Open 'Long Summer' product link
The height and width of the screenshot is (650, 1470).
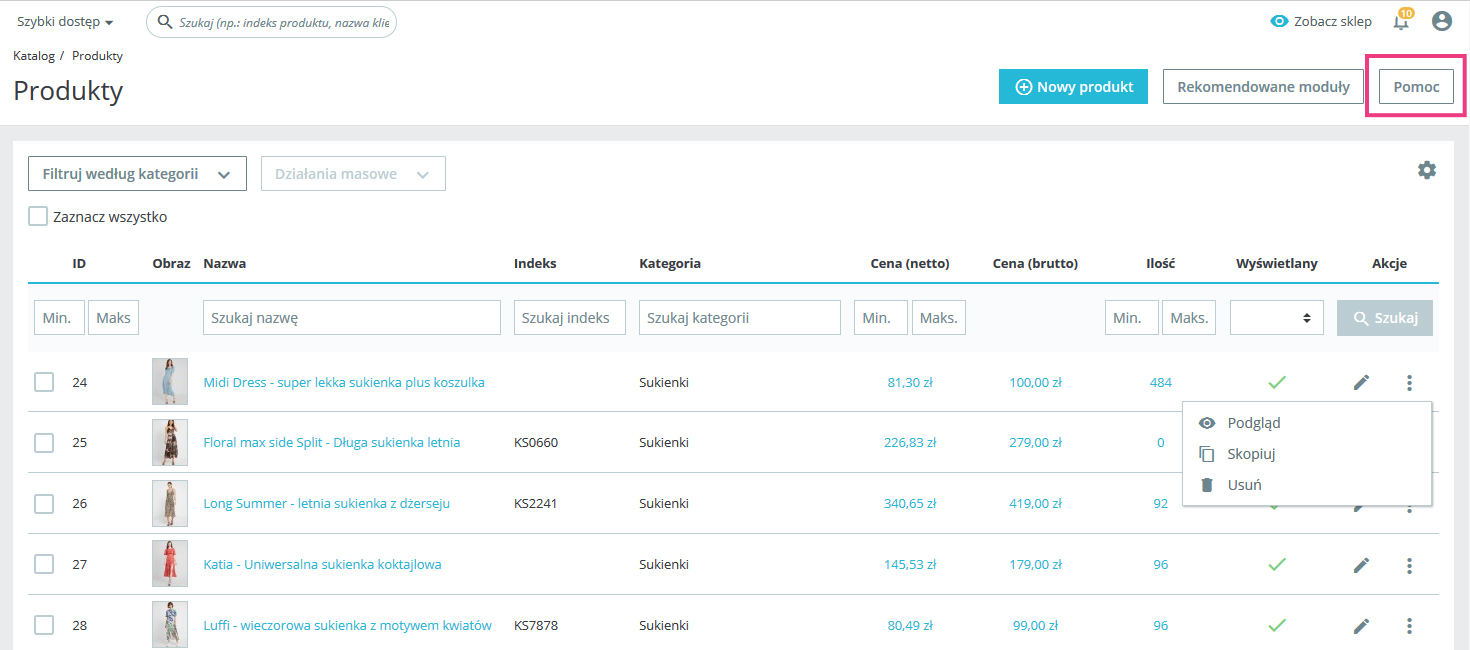(x=326, y=503)
